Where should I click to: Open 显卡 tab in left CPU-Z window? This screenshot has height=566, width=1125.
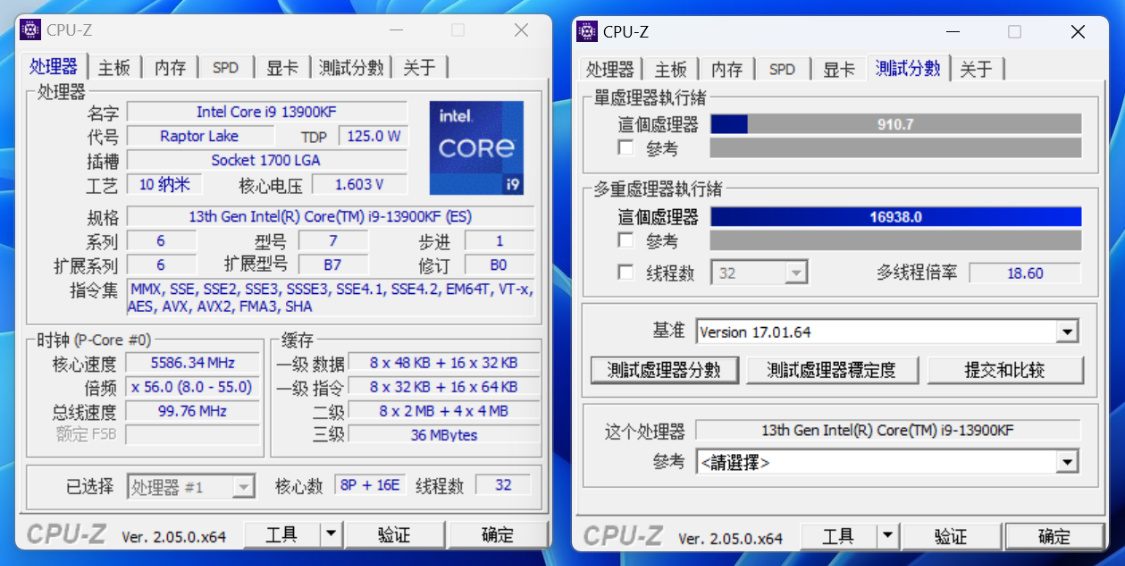tap(282, 68)
